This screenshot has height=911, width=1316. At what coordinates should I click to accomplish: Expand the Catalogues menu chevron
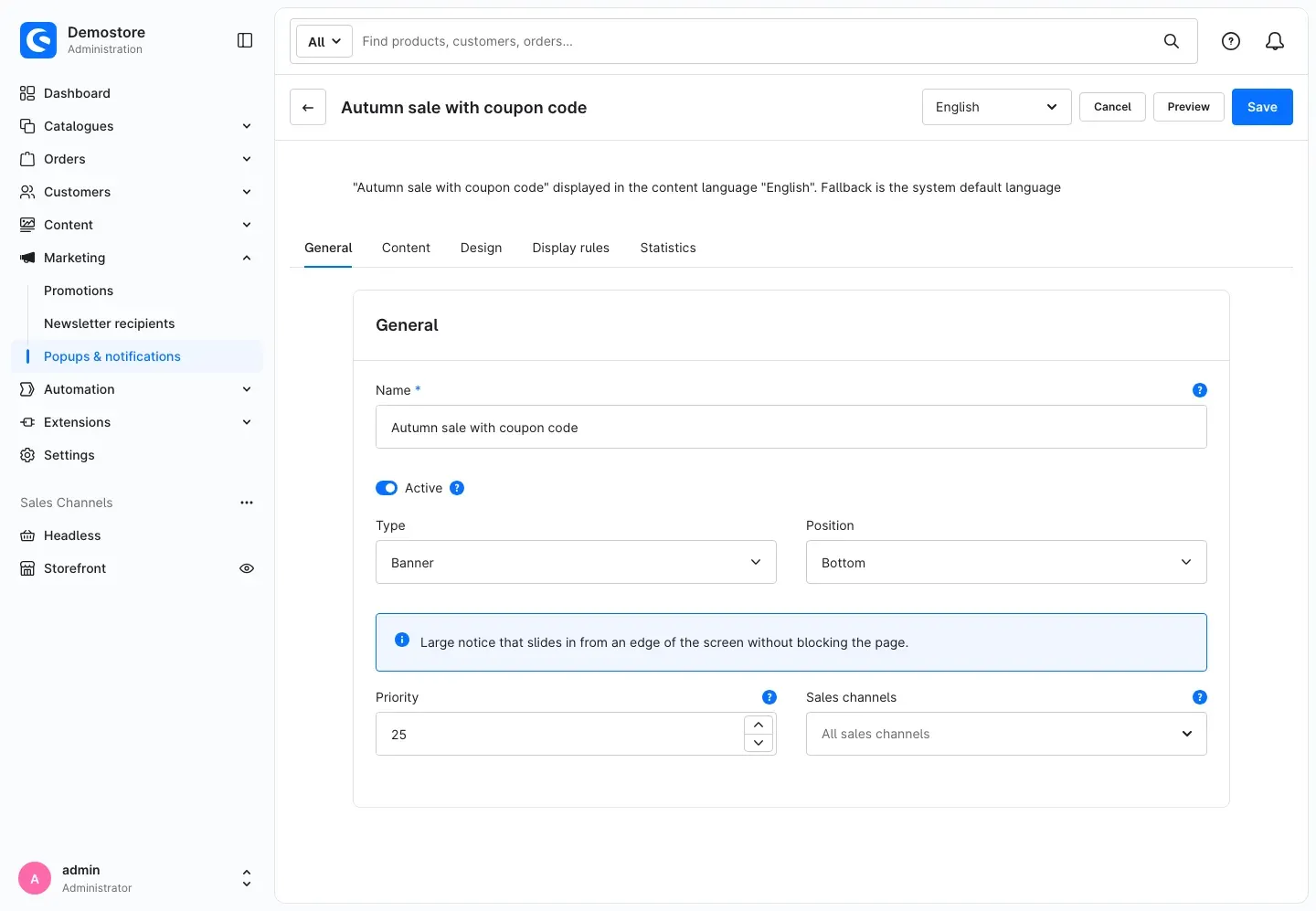(x=247, y=126)
